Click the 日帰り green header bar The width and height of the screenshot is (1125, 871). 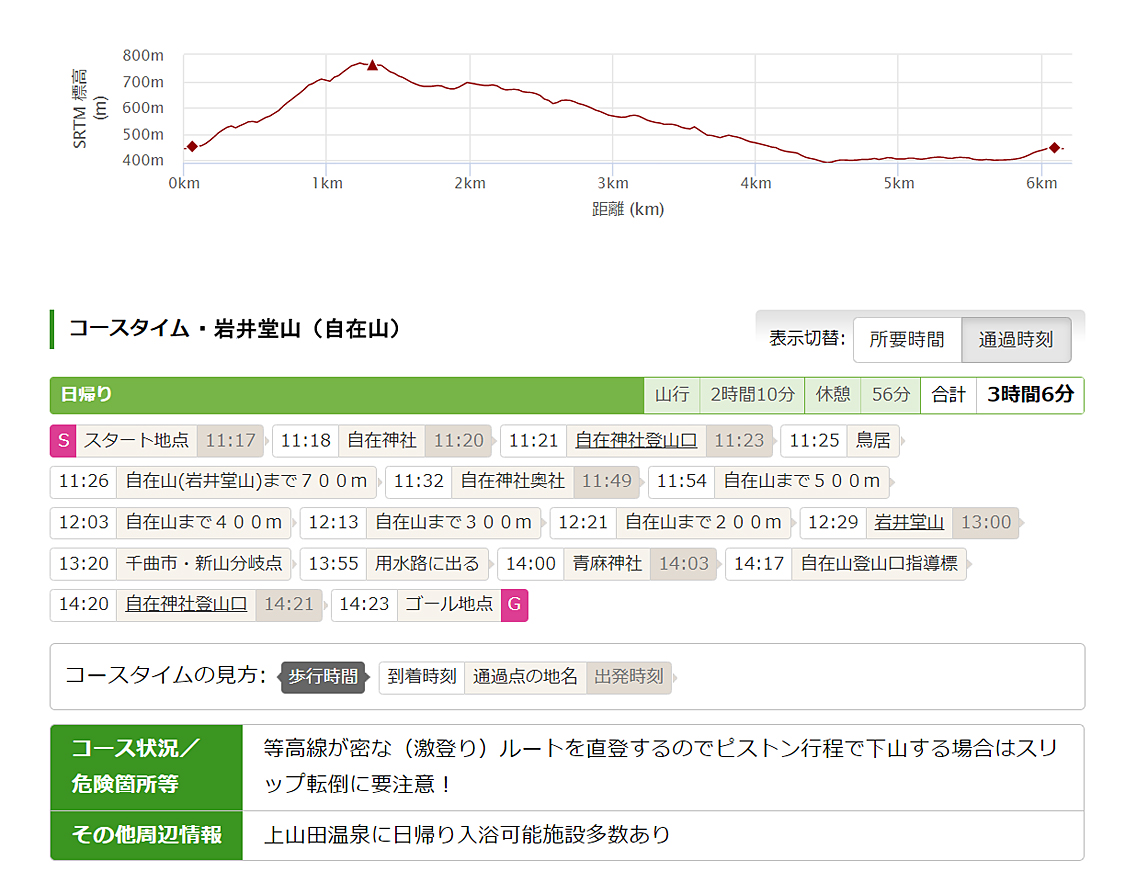(x=346, y=395)
